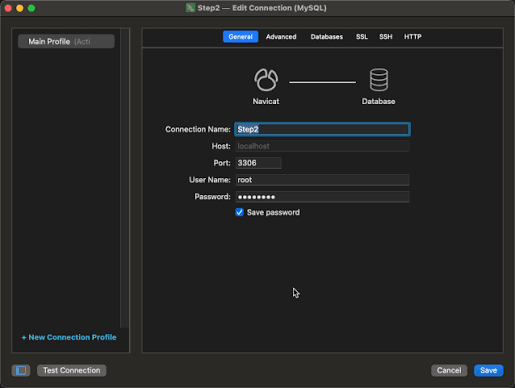Click the Port 3306 field
Image resolution: width=515 pixels, height=388 pixels.
click(258, 163)
